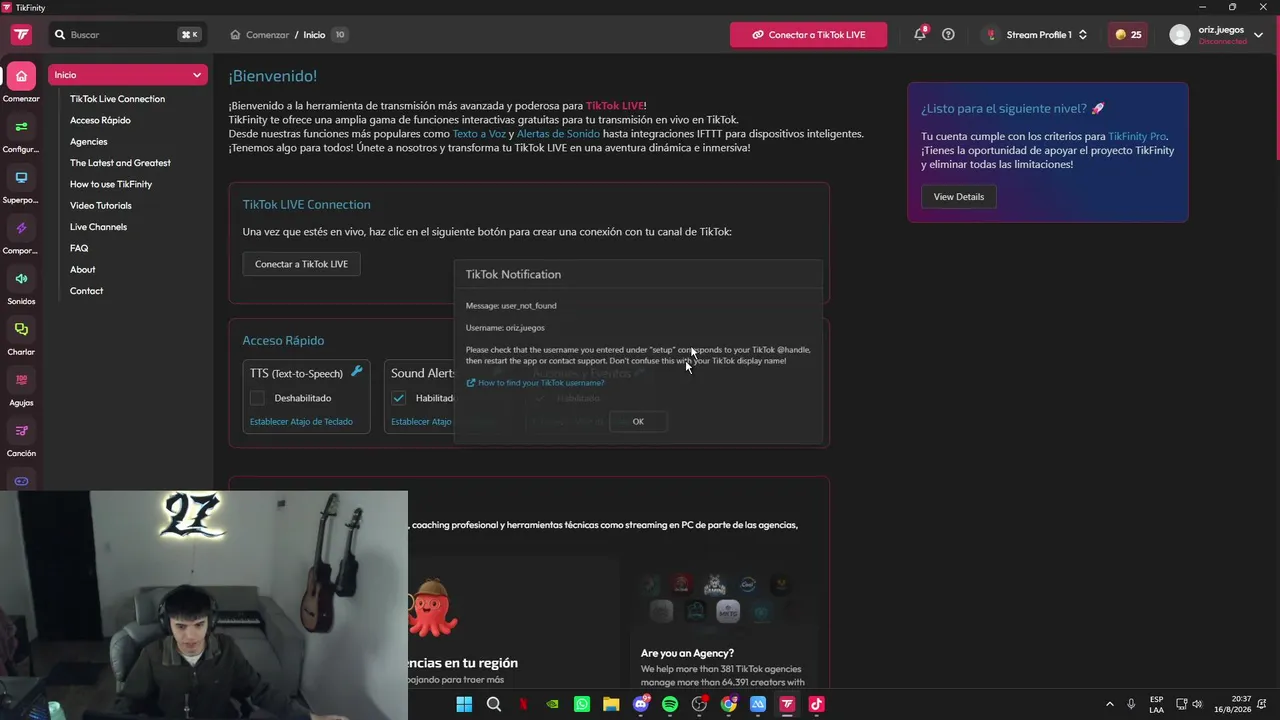Open the TikFinity Pro link
This screenshot has height=720, width=1280.
click(x=1137, y=137)
